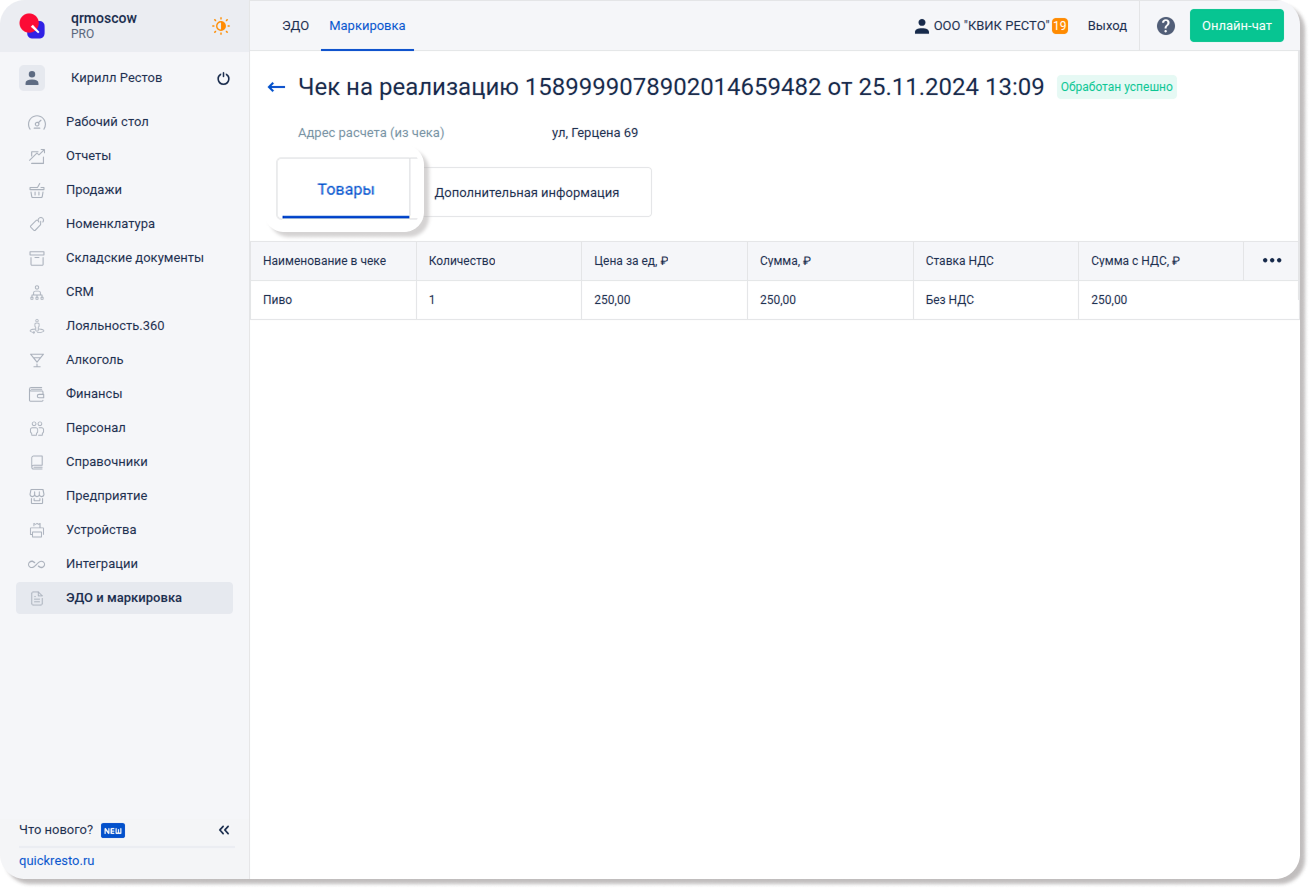Viewport: 1309px width, 888px height.
Task: Click the Продажи basket icon
Action: 37,190
